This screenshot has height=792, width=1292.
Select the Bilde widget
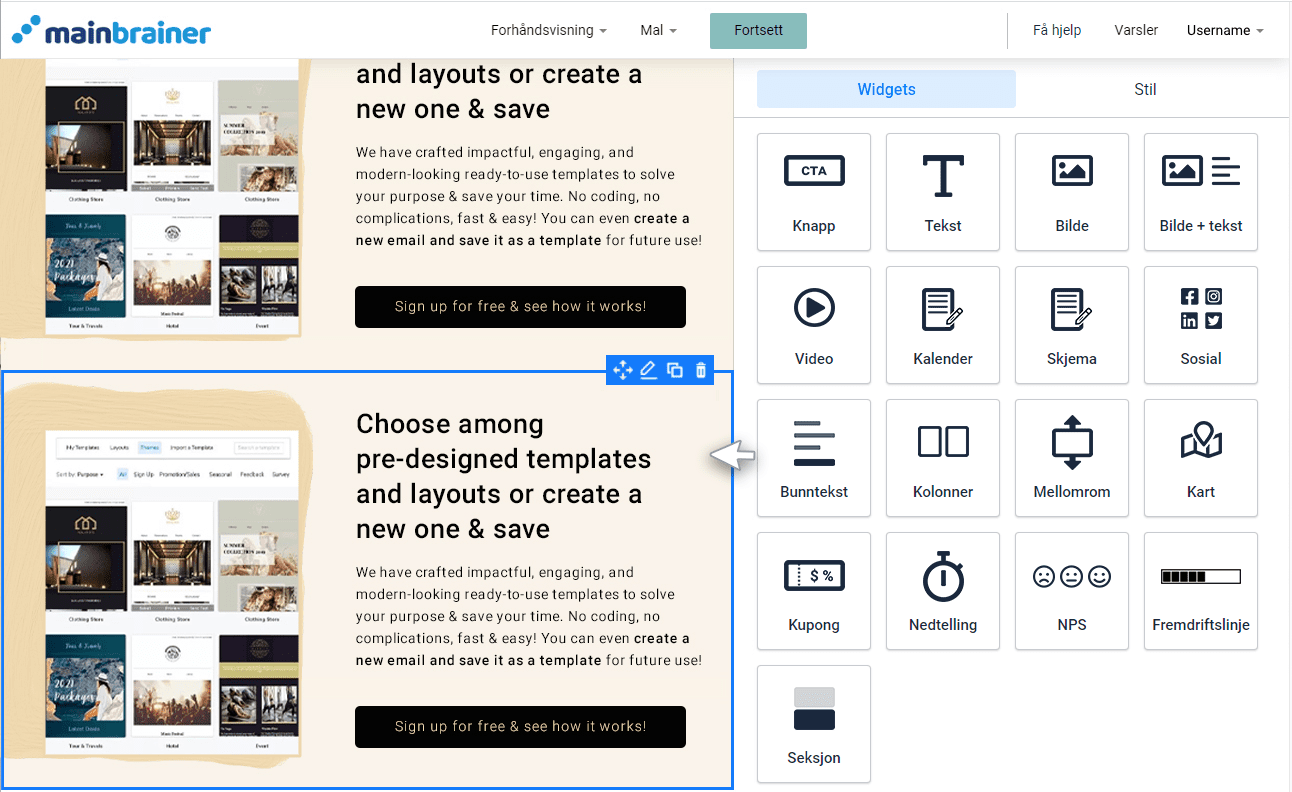[x=1071, y=192]
